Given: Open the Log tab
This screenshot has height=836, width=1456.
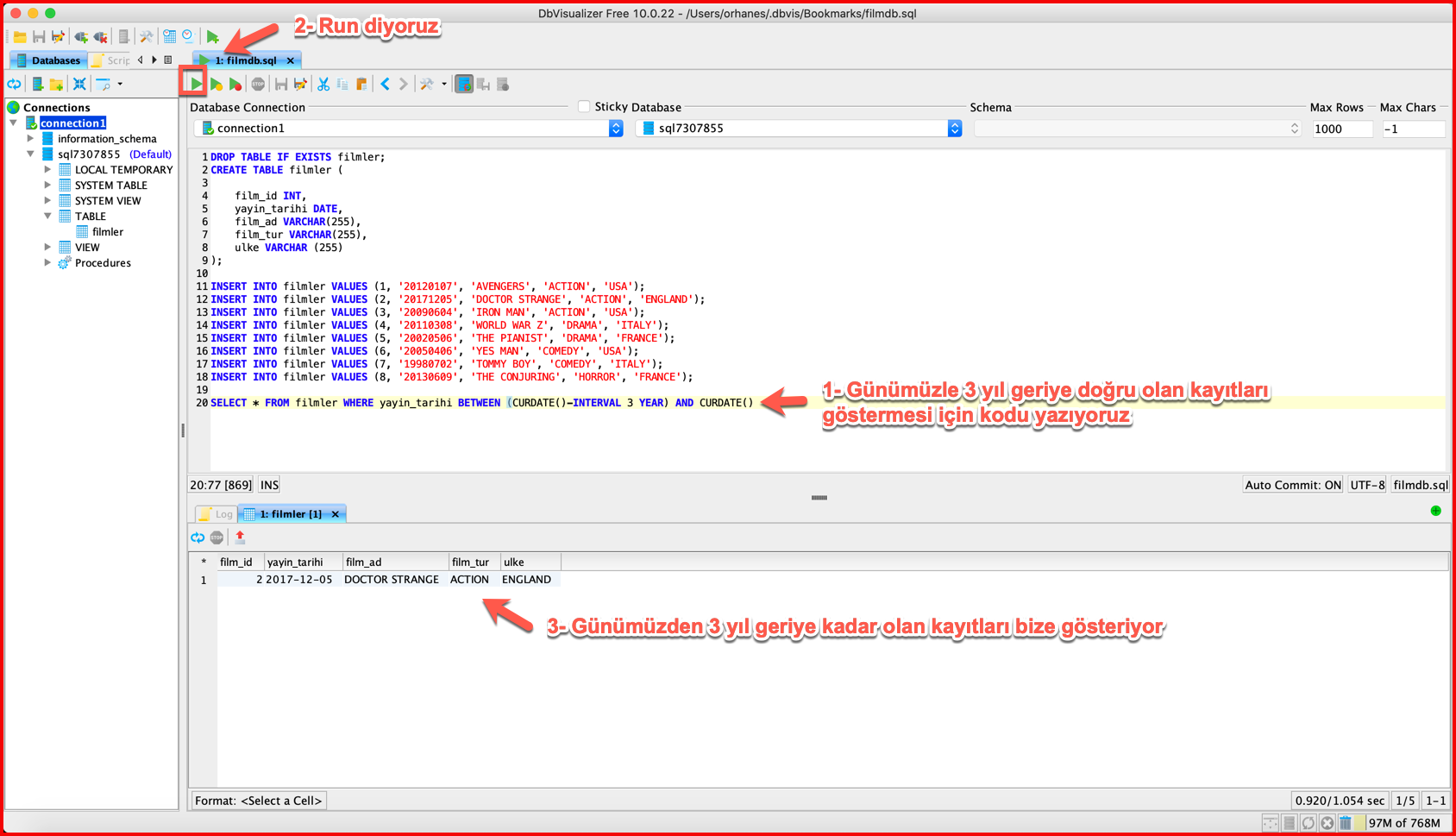Looking at the screenshot, I should [x=216, y=513].
